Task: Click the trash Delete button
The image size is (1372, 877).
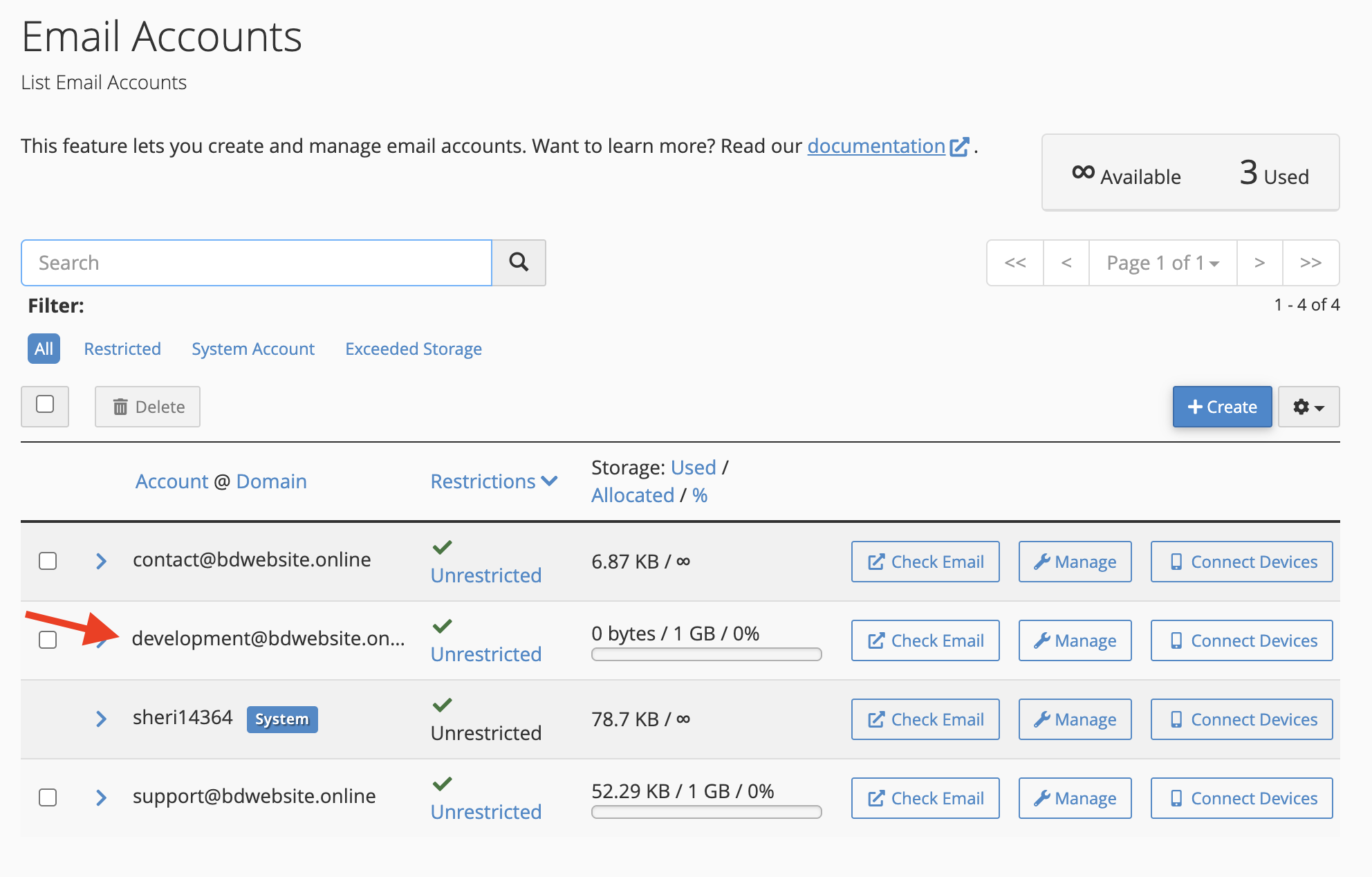Action: point(148,407)
